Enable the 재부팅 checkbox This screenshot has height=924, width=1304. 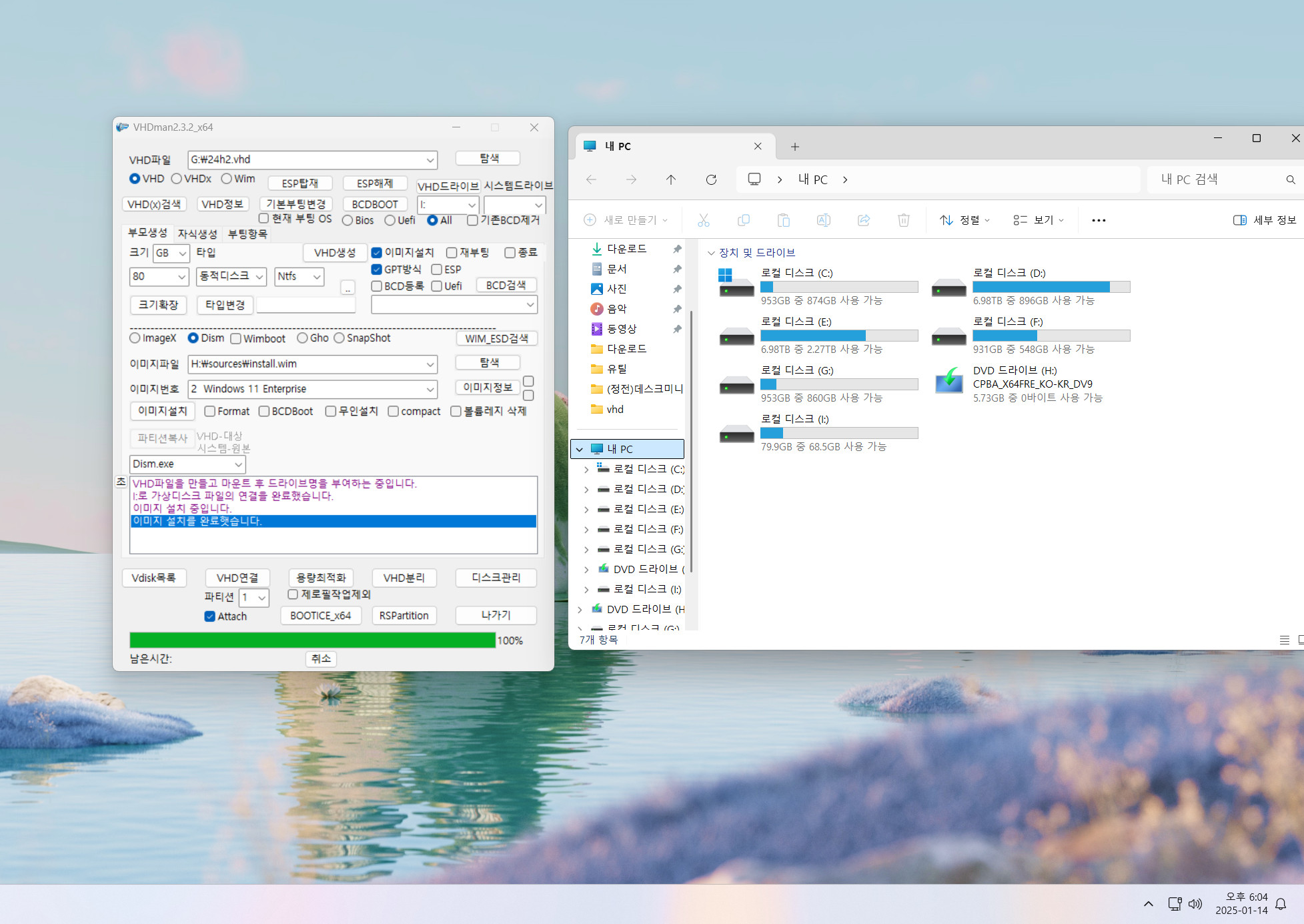click(452, 253)
